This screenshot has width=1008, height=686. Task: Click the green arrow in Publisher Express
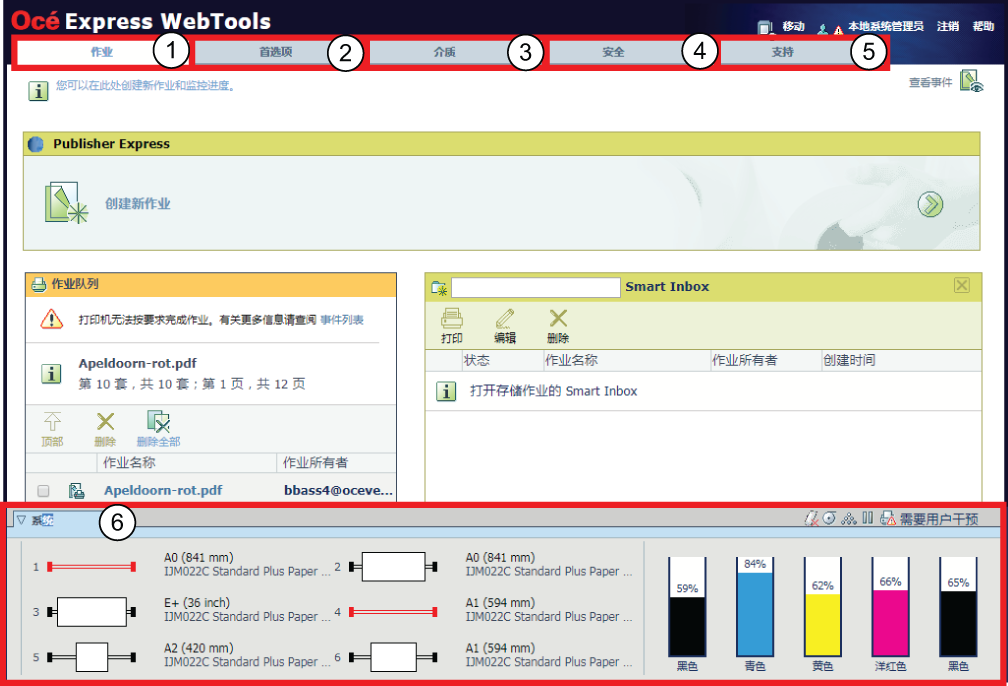pyautogui.click(x=930, y=204)
